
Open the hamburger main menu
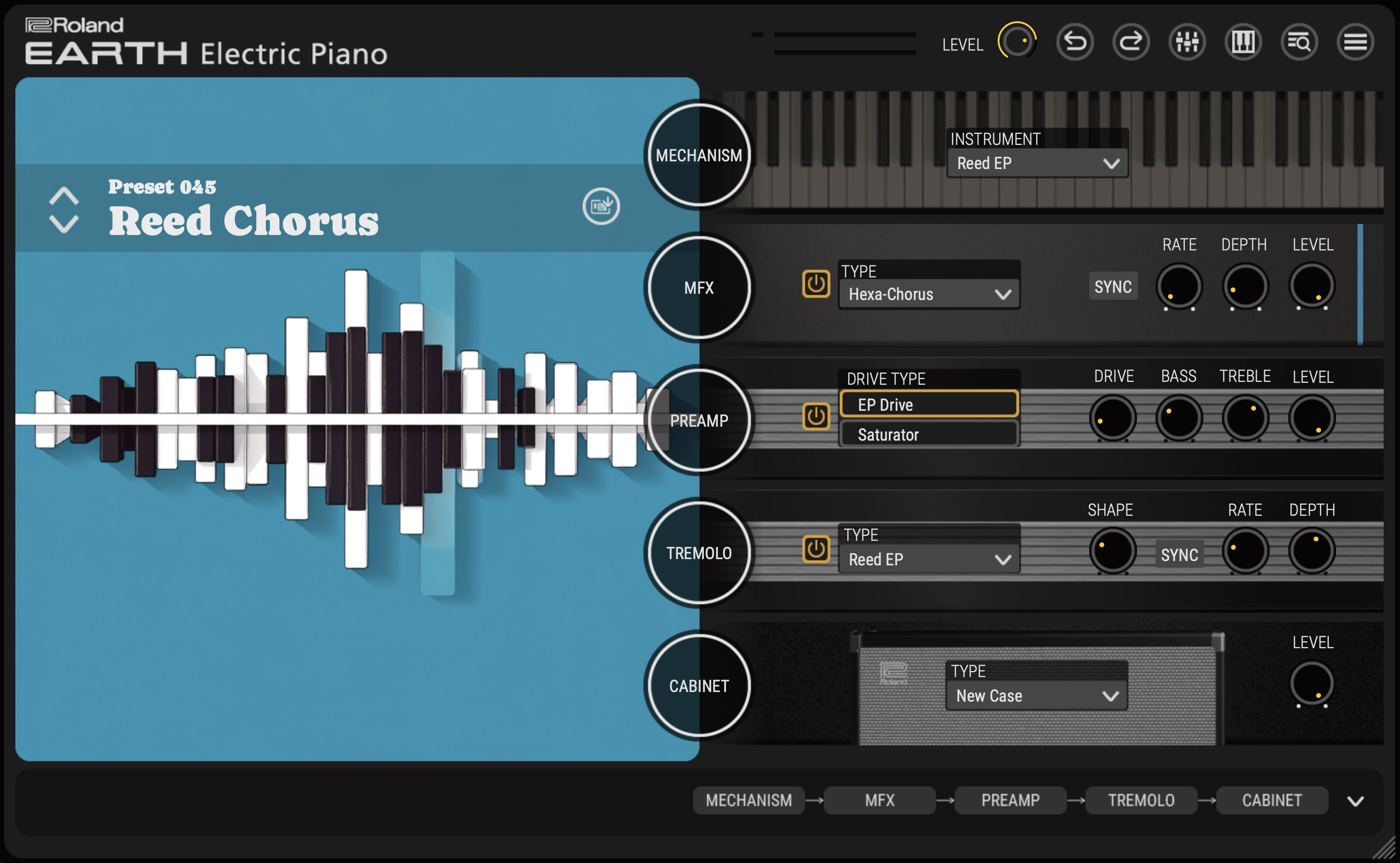(x=1355, y=42)
